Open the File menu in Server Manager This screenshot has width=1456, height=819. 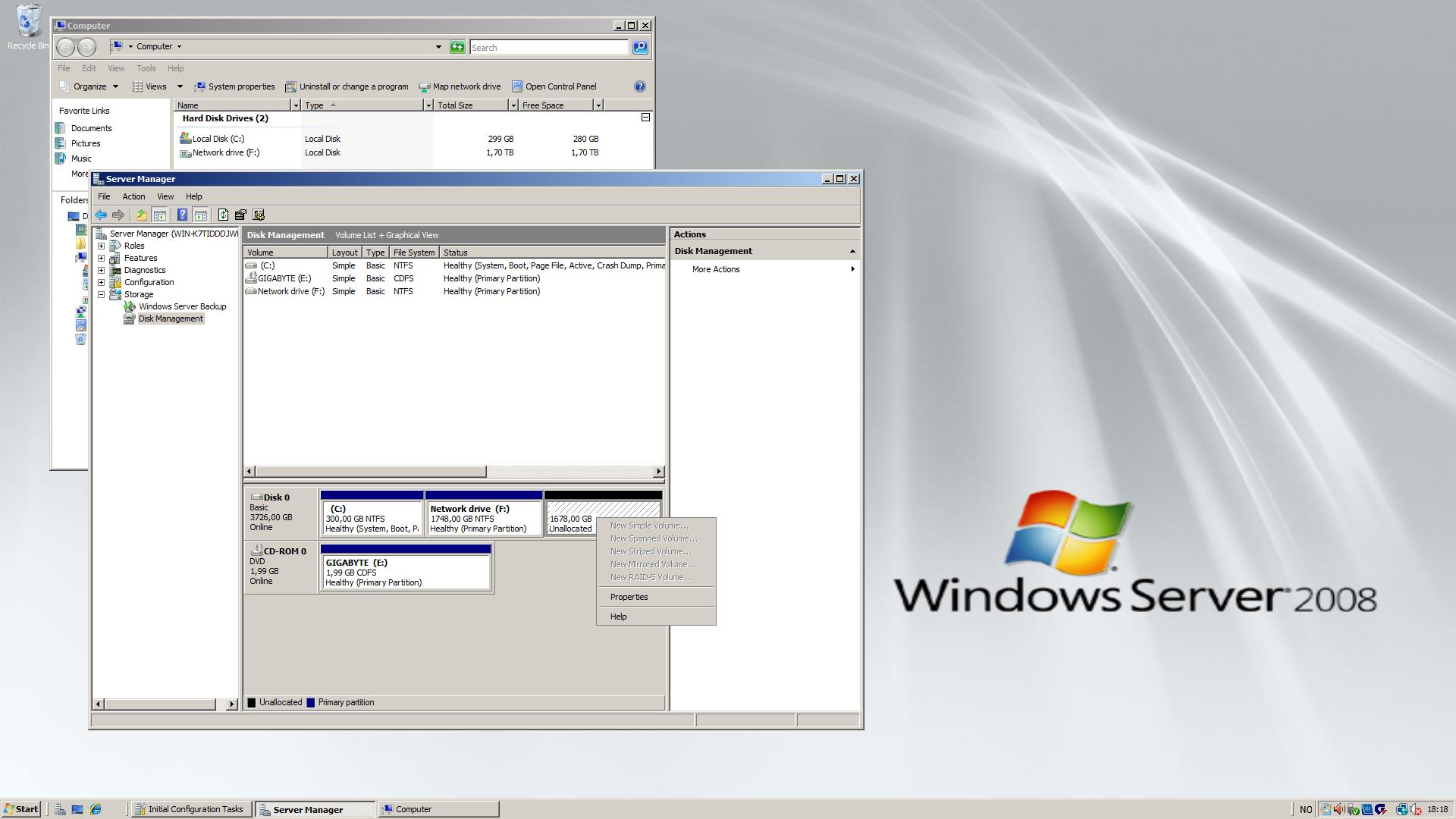[104, 196]
